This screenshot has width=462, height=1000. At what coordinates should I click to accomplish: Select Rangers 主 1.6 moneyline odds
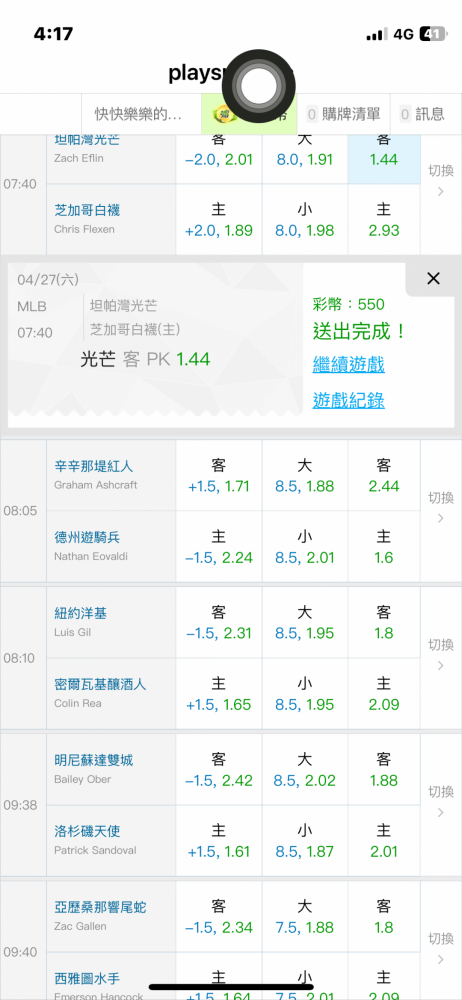384,547
